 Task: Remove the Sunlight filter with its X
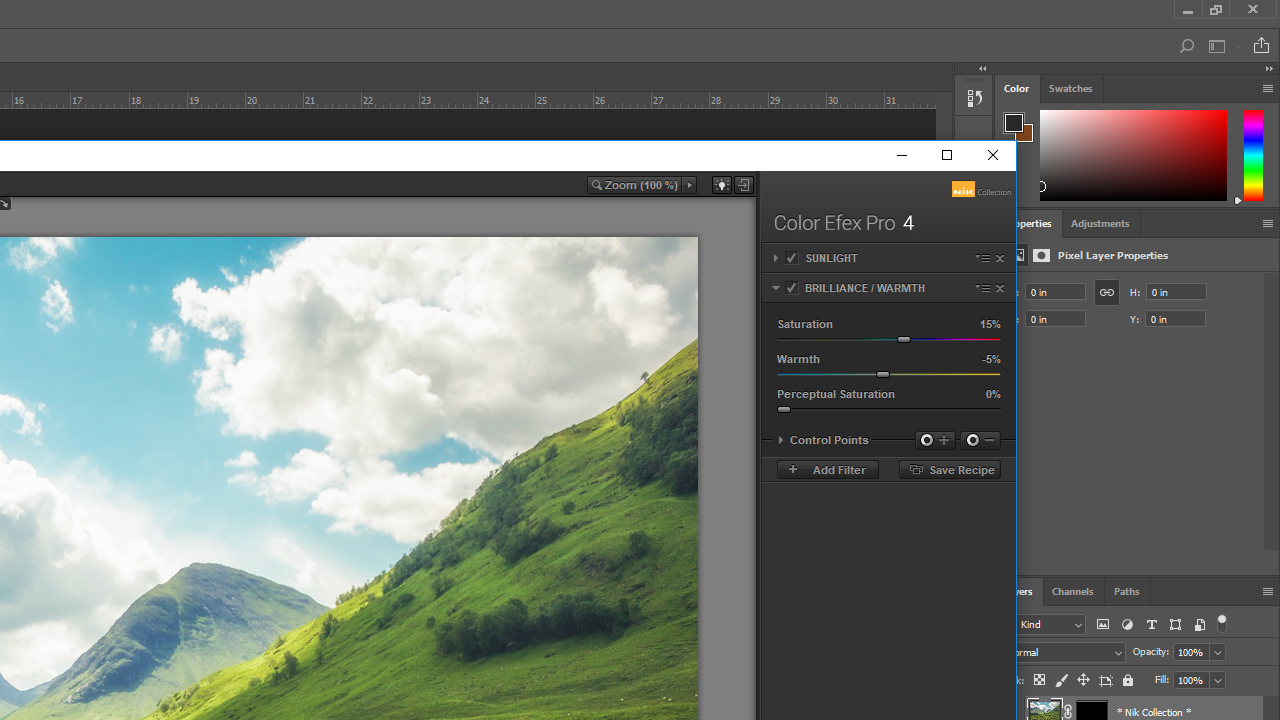point(1000,259)
